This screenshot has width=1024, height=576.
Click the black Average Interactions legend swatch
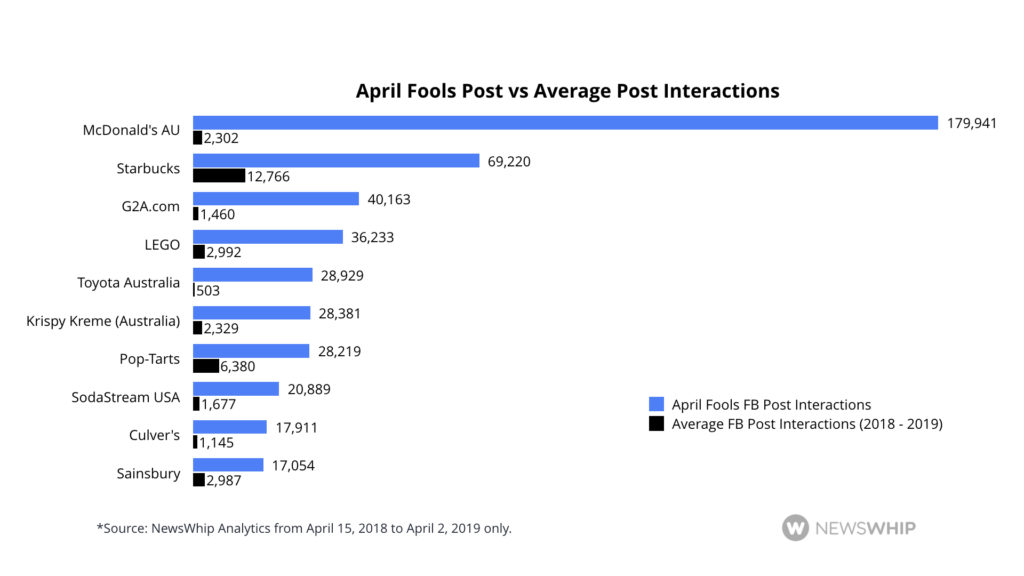pyautogui.click(x=656, y=423)
